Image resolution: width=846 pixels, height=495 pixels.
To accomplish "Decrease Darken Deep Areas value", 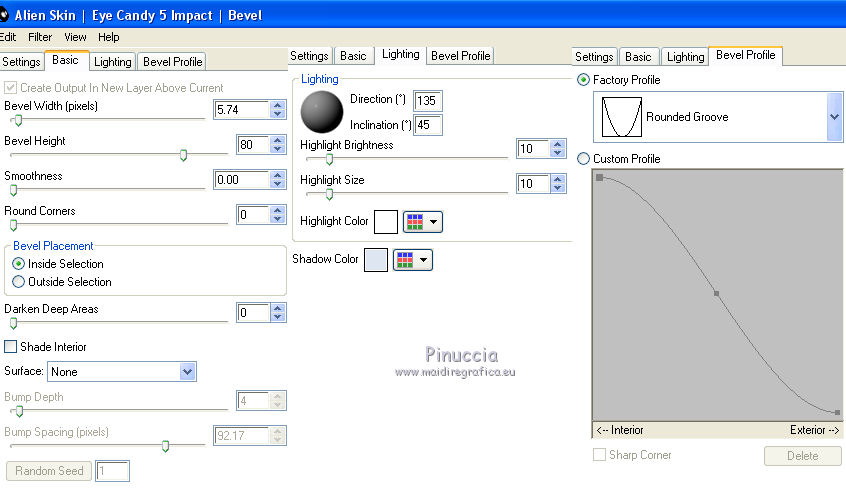I will (x=278, y=317).
